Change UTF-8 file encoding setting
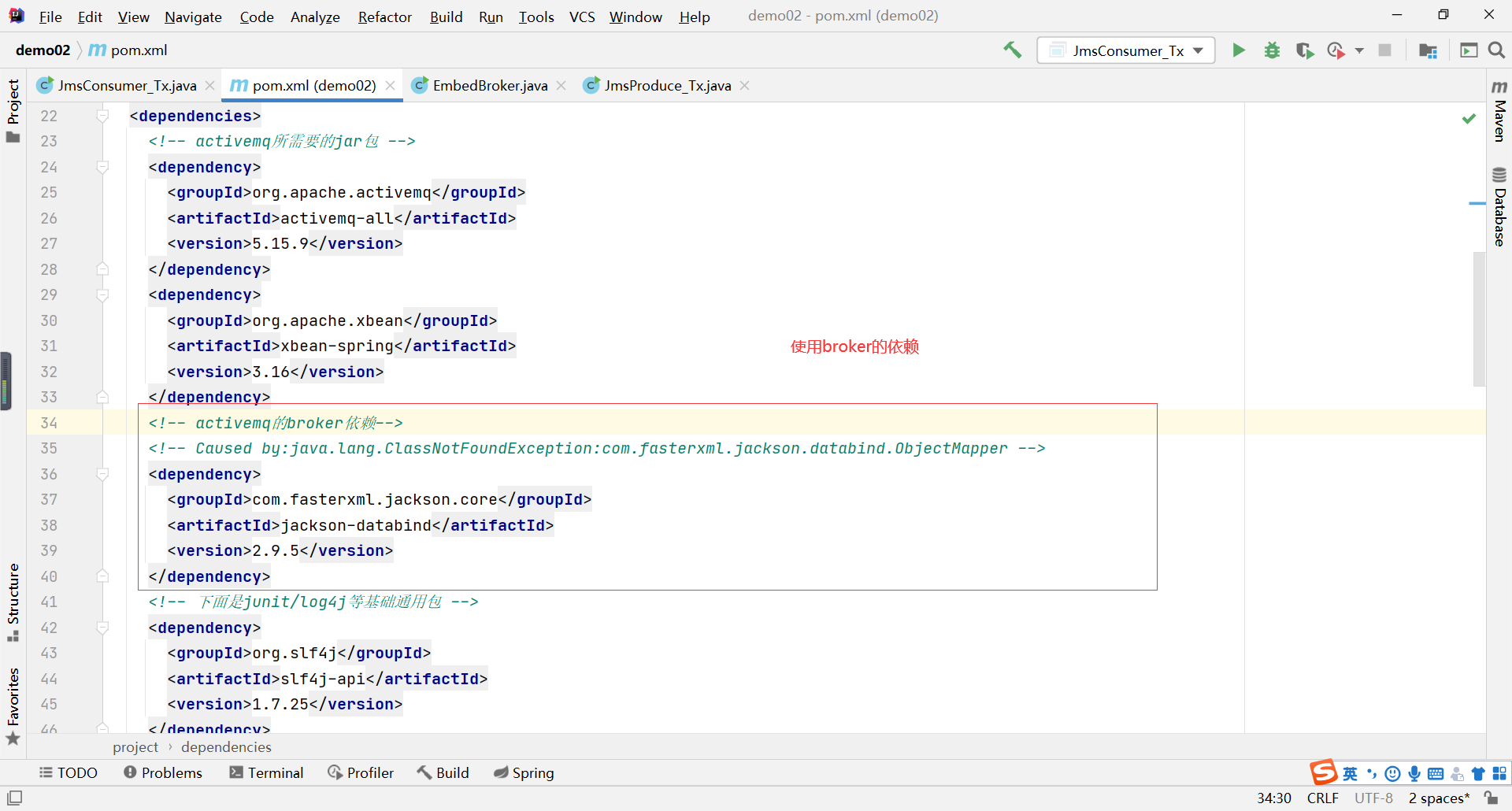Screen dimensions: 1512x811 click(x=1373, y=798)
